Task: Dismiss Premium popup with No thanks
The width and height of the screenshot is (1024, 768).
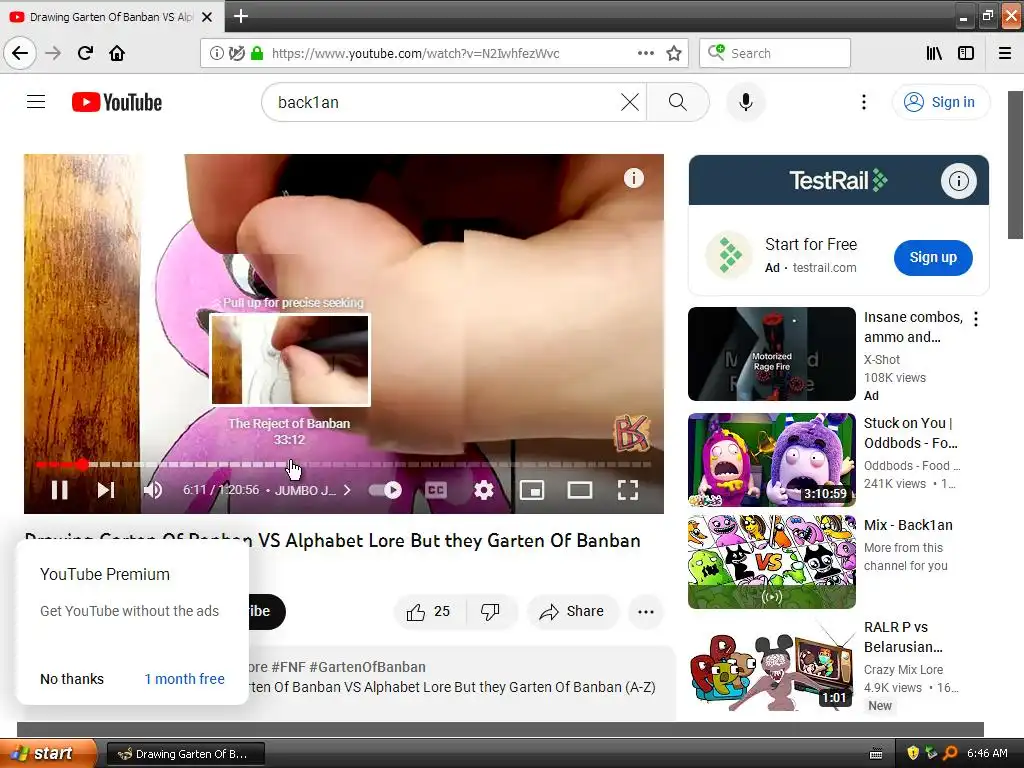Action: click(x=72, y=679)
